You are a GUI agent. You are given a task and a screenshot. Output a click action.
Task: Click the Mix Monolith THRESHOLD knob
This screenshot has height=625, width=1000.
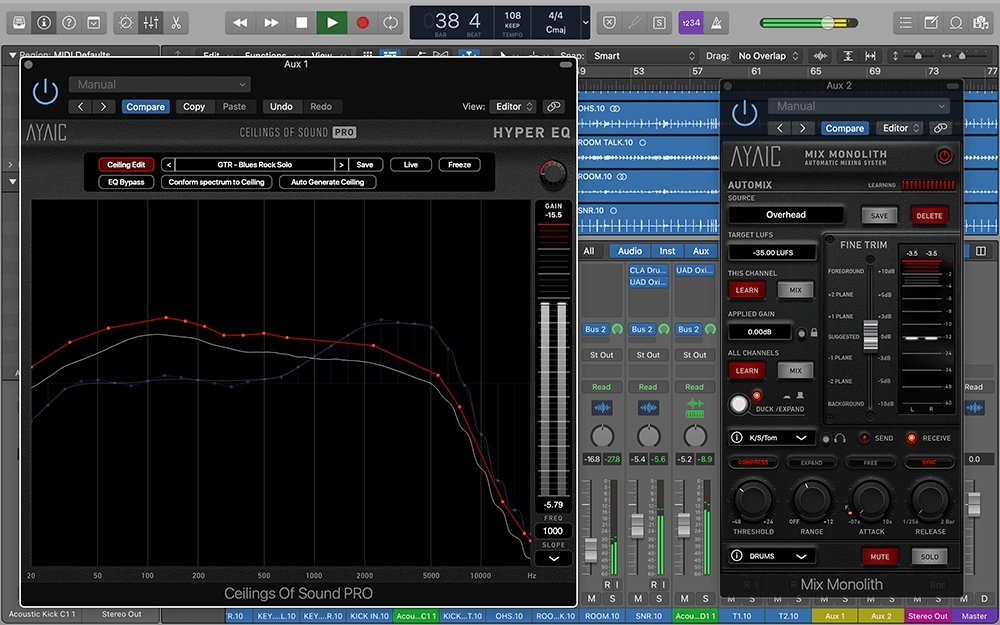pos(753,499)
